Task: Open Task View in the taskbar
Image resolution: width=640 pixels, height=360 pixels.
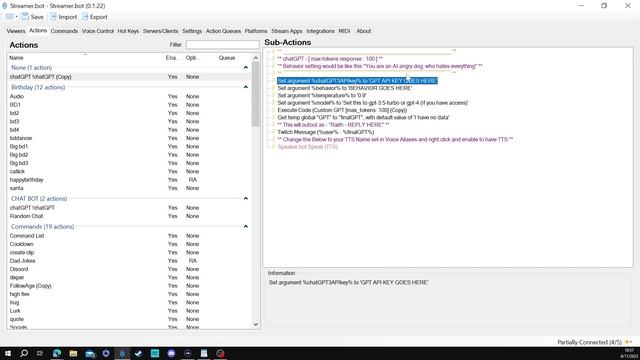Action: pos(40,353)
